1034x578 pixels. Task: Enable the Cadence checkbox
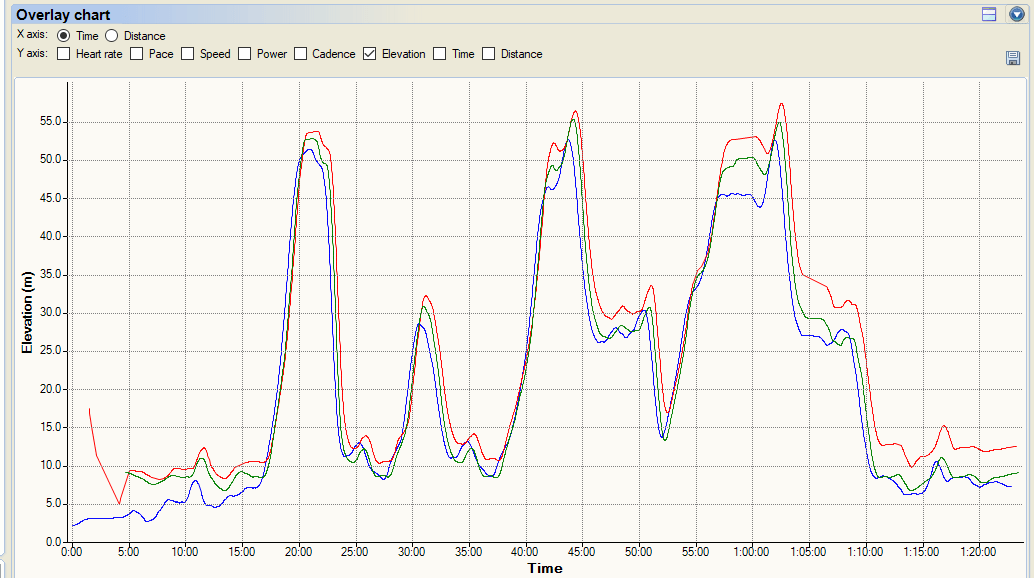click(x=301, y=54)
